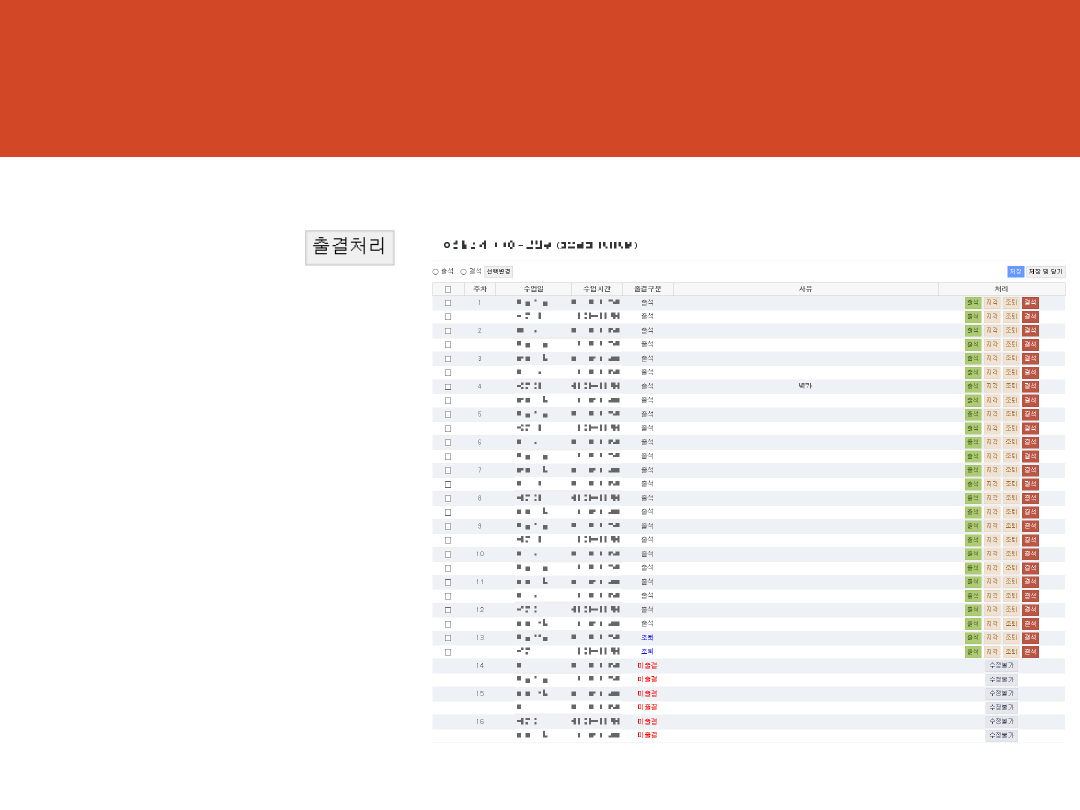
Task: Click red 결석 button in week 10 row
Action: coord(1031,554)
